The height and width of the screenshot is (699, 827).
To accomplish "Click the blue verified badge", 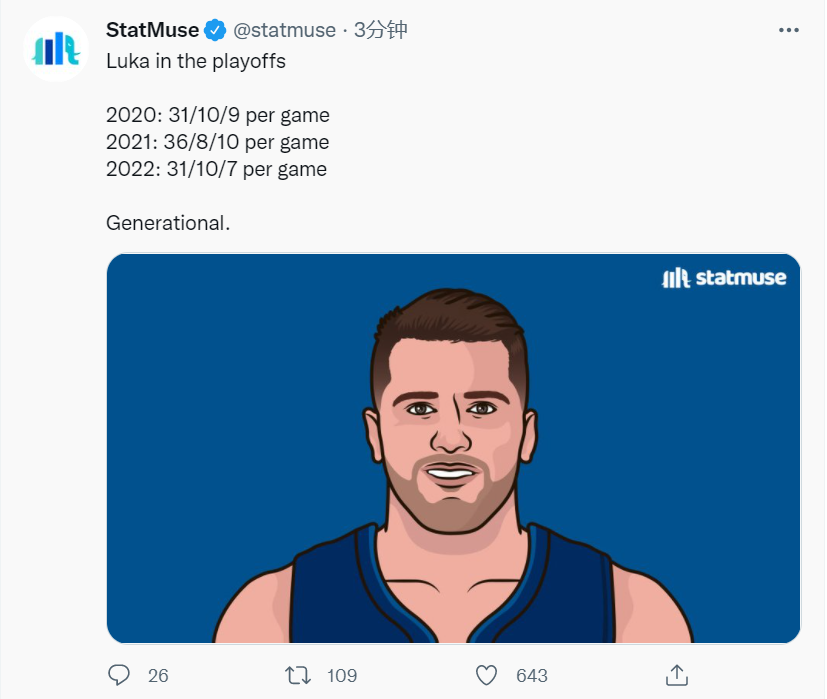I will point(215,30).
